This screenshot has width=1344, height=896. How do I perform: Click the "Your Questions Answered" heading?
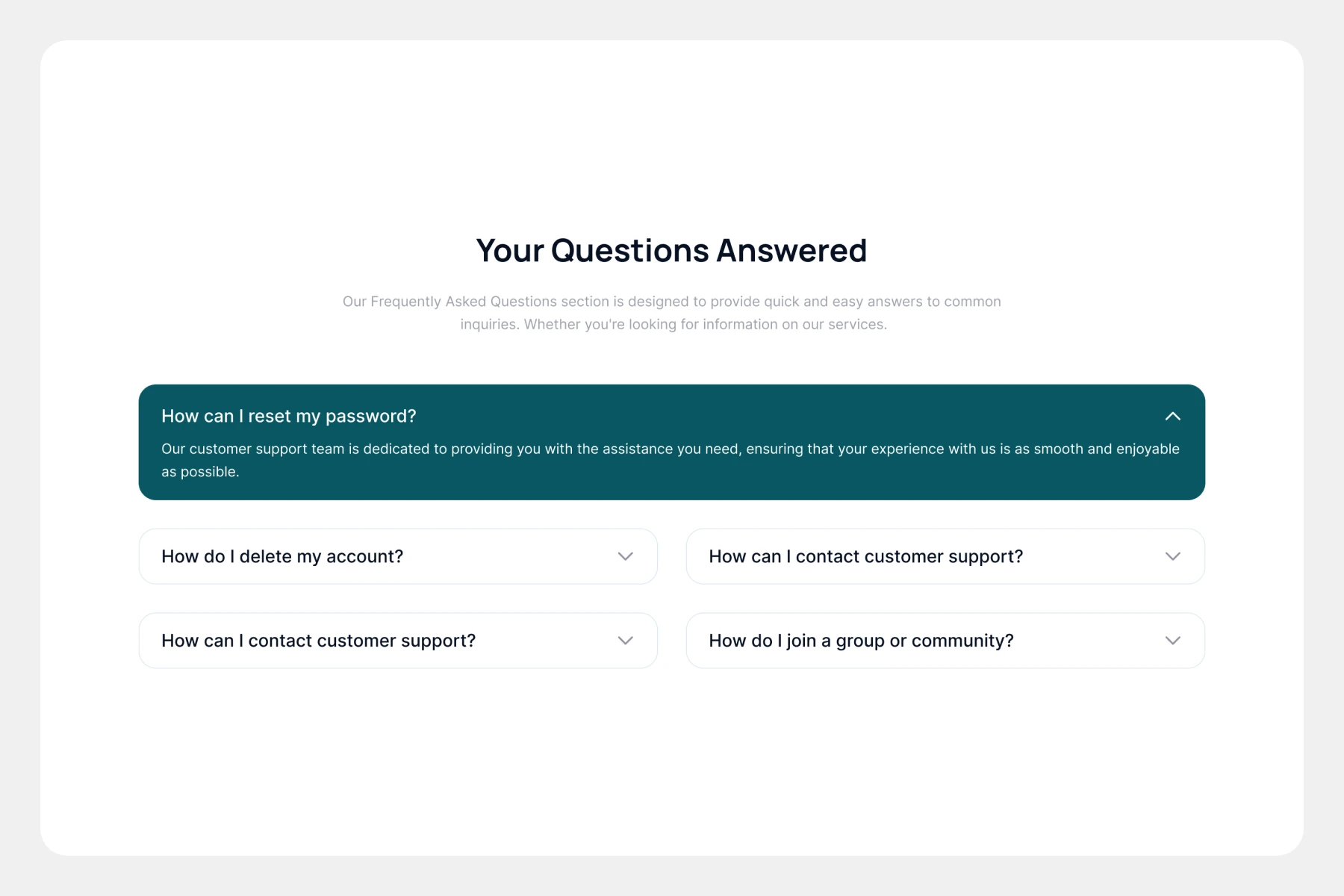pyautogui.click(x=671, y=251)
